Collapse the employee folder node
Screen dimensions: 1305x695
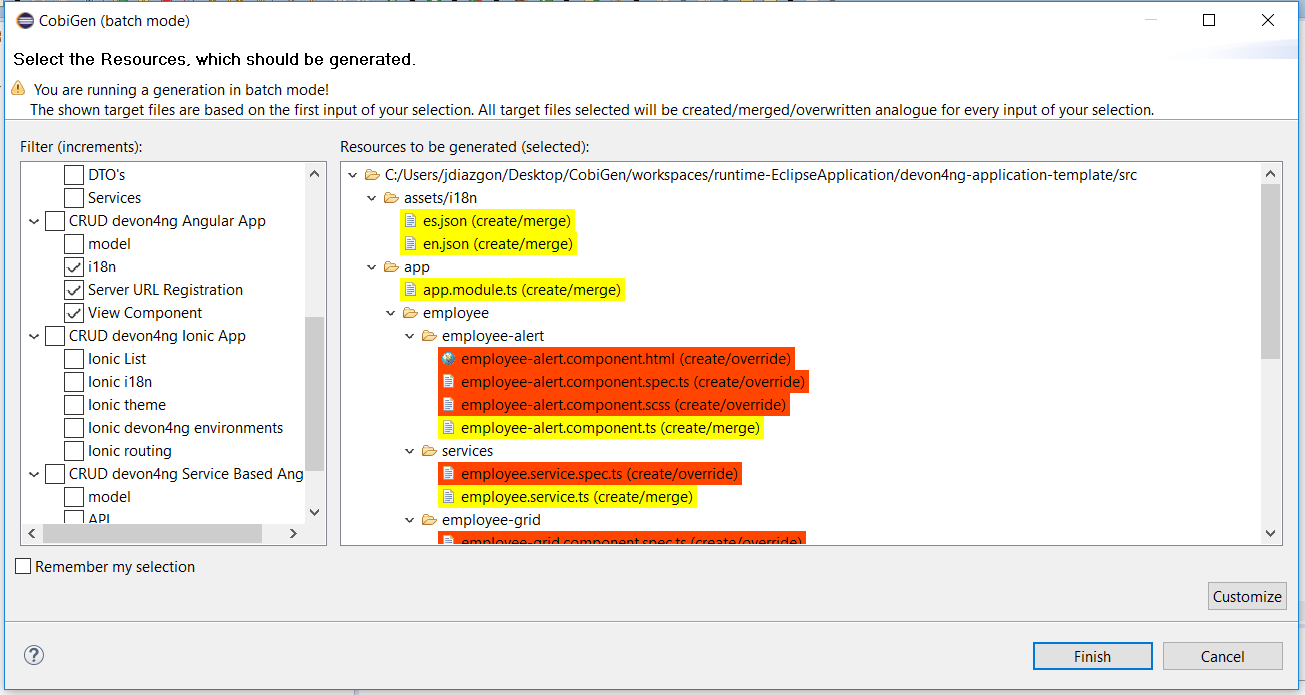[x=390, y=312]
